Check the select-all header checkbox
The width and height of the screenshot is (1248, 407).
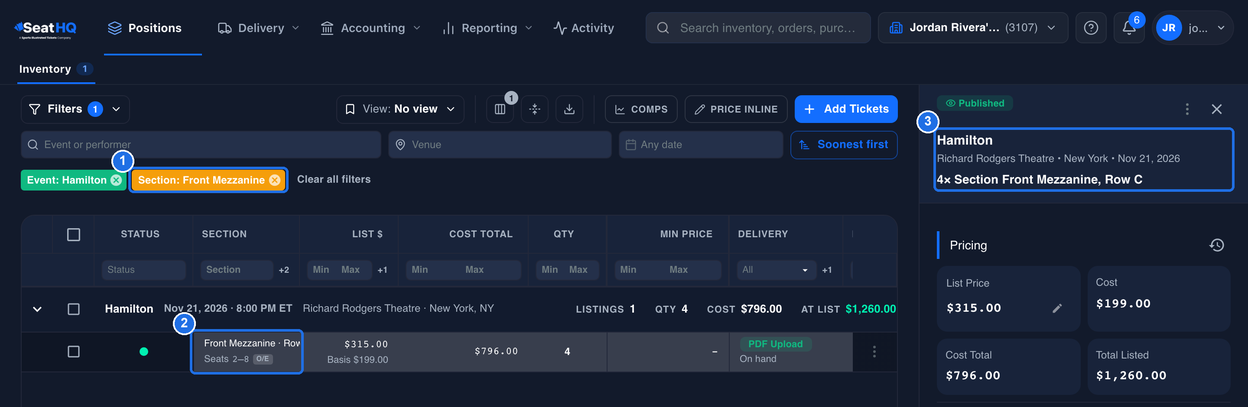click(73, 234)
